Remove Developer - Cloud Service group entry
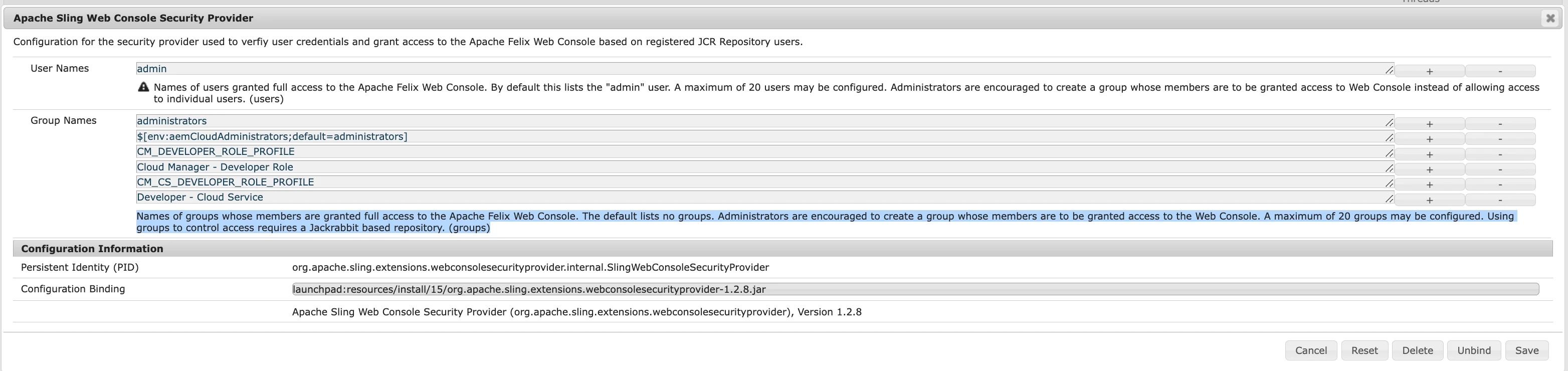The width and height of the screenshot is (1568, 371). (1500, 200)
